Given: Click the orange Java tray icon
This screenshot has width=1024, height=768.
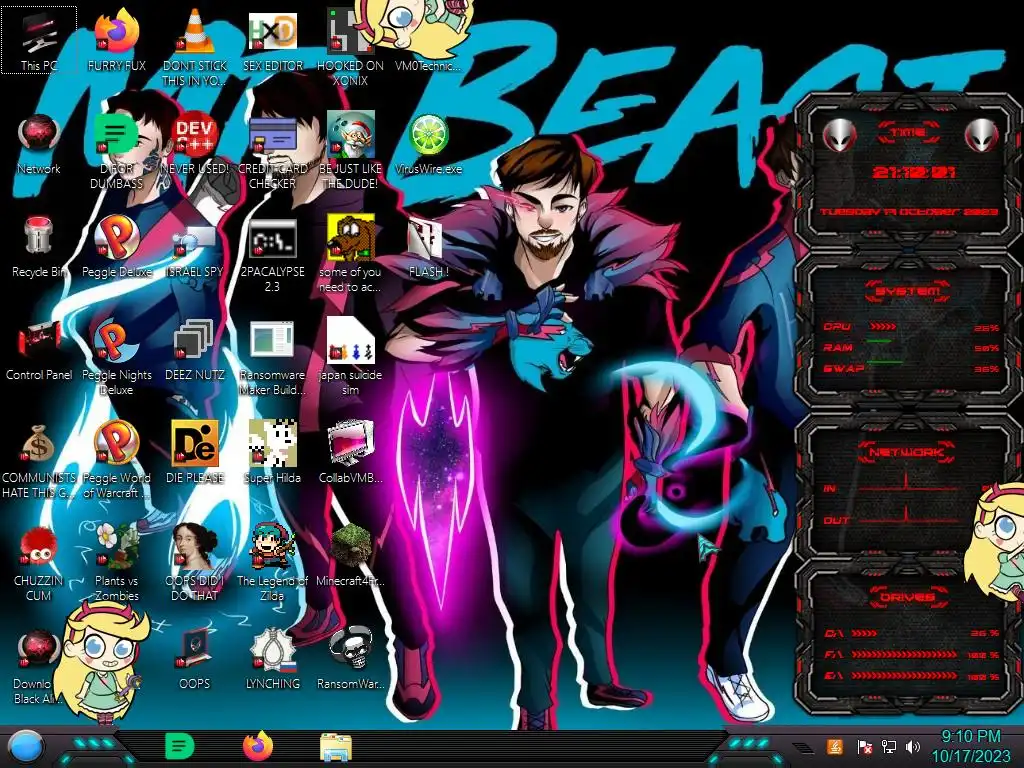Looking at the screenshot, I should click(x=834, y=746).
